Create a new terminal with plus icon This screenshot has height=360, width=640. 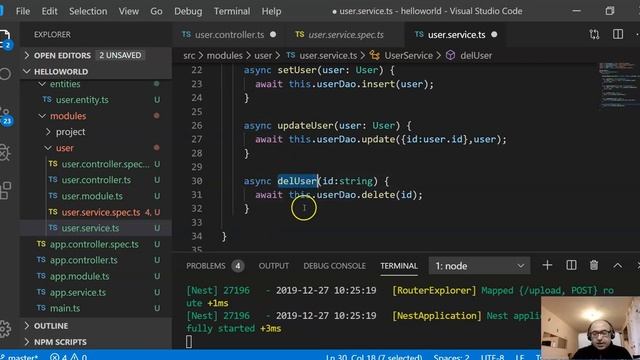tap(547, 265)
